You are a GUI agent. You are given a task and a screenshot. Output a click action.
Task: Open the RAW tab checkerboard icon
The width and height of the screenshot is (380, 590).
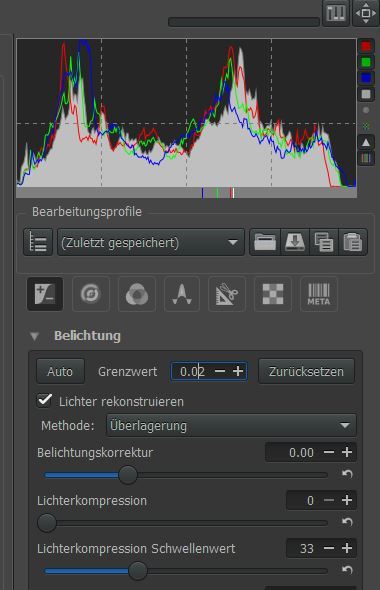(x=273, y=294)
